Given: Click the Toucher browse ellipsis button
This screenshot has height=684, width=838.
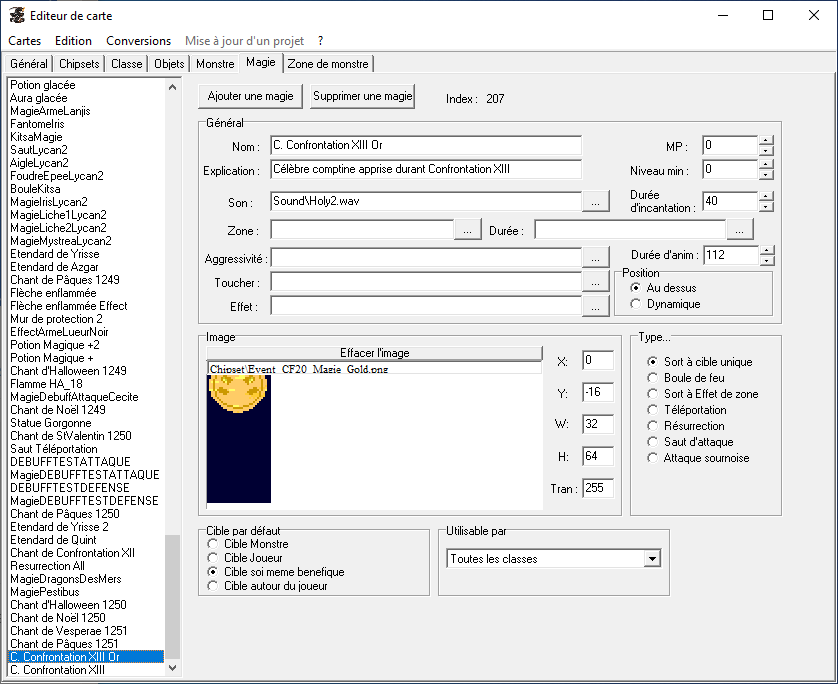Looking at the screenshot, I should click(x=596, y=283).
